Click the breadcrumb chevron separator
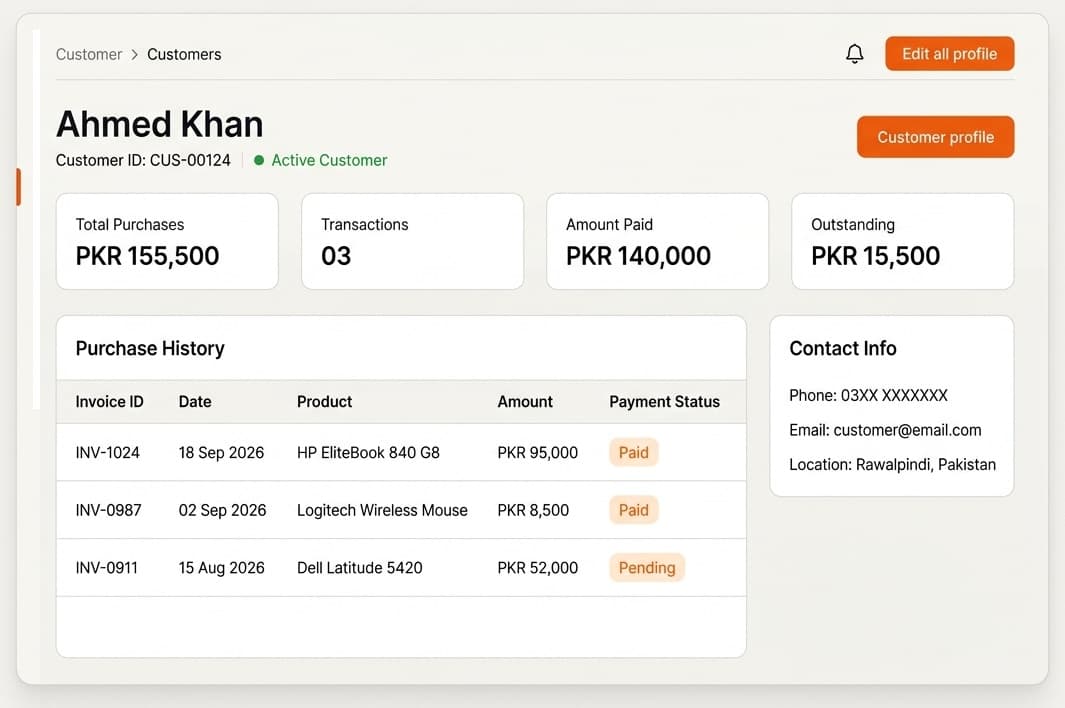Viewport: 1065px width, 708px height. pyautogui.click(x=134, y=54)
